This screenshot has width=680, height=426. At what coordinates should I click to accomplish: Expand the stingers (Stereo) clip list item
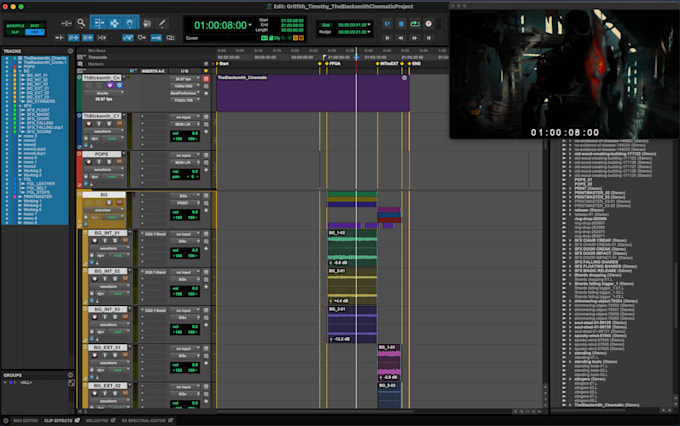pyautogui.click(x=570, y=379)
